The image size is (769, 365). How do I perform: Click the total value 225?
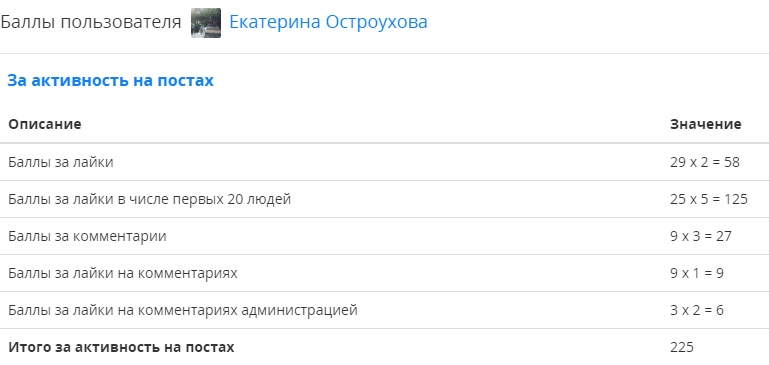tap(682, 347)
